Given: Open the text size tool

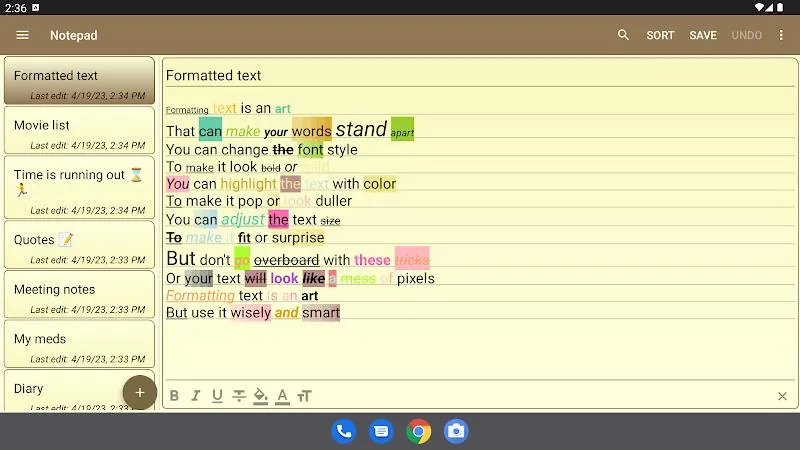Looking at the screenshot, I should (x=304, y=396).
